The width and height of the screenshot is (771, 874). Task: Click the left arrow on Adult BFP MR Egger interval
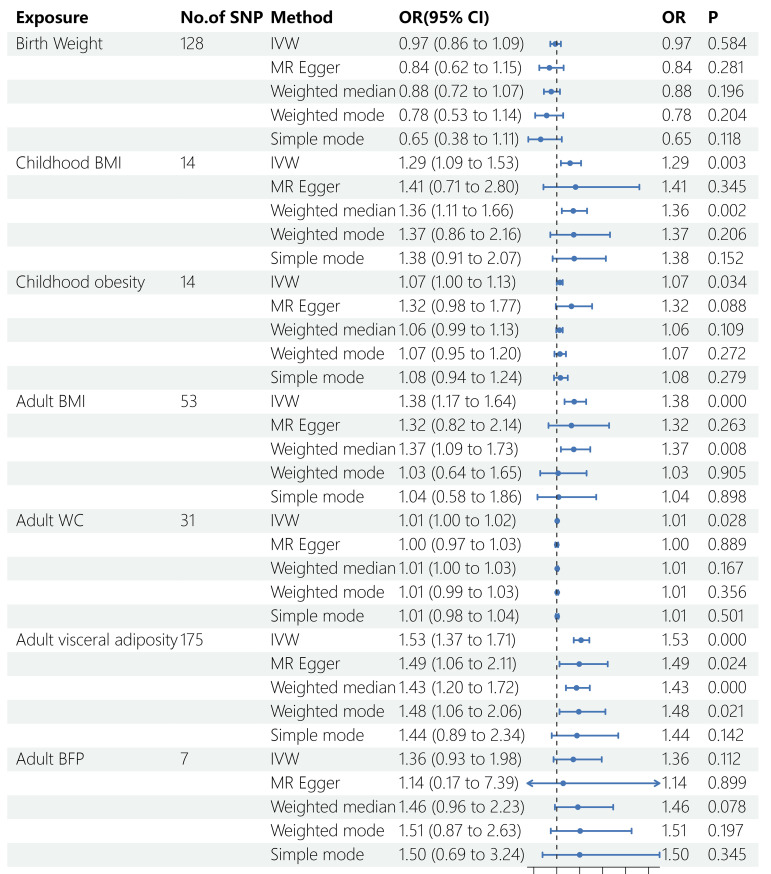coord(530,783)
